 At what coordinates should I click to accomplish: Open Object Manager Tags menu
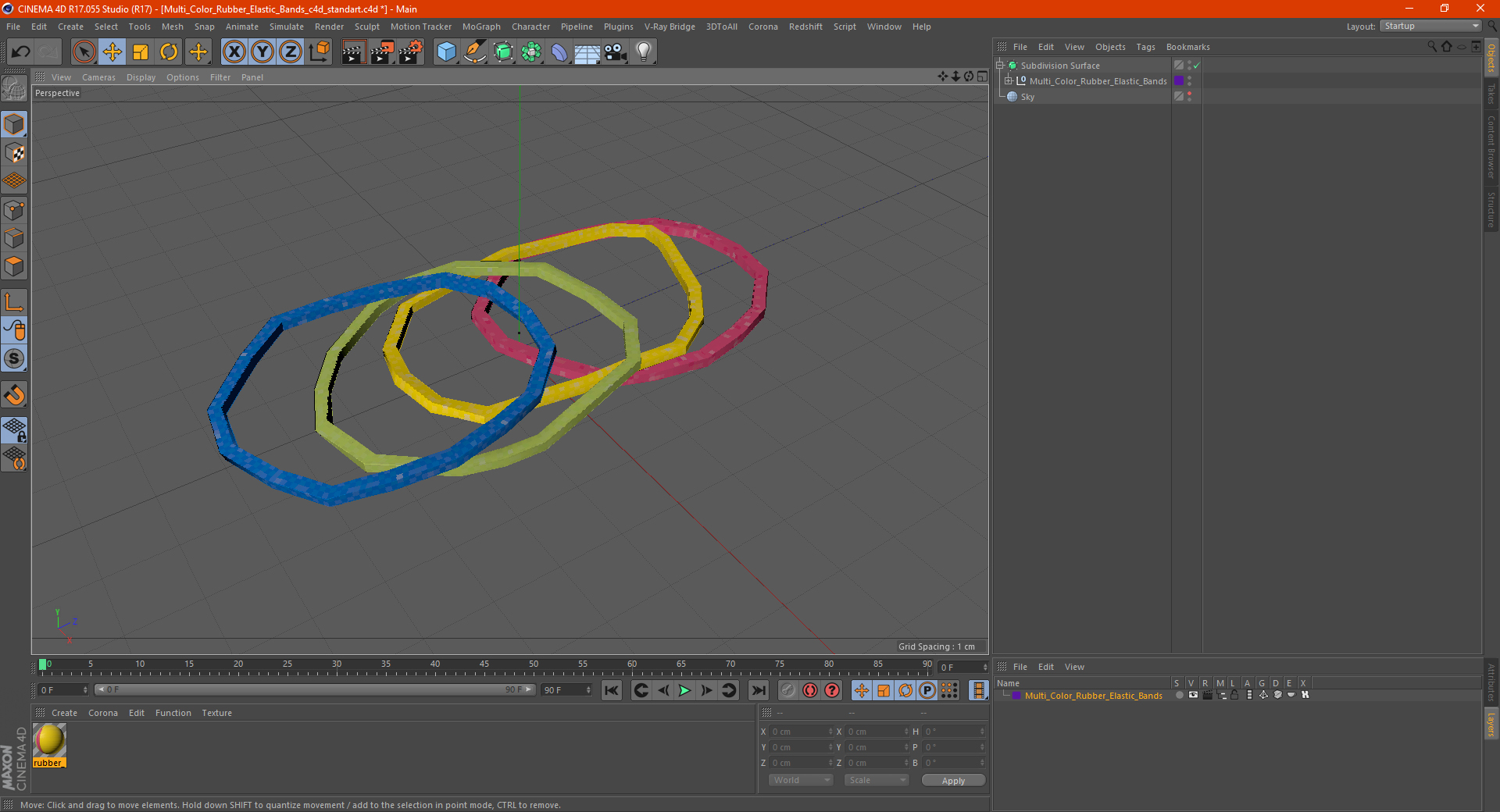(x=1145, y=47)
